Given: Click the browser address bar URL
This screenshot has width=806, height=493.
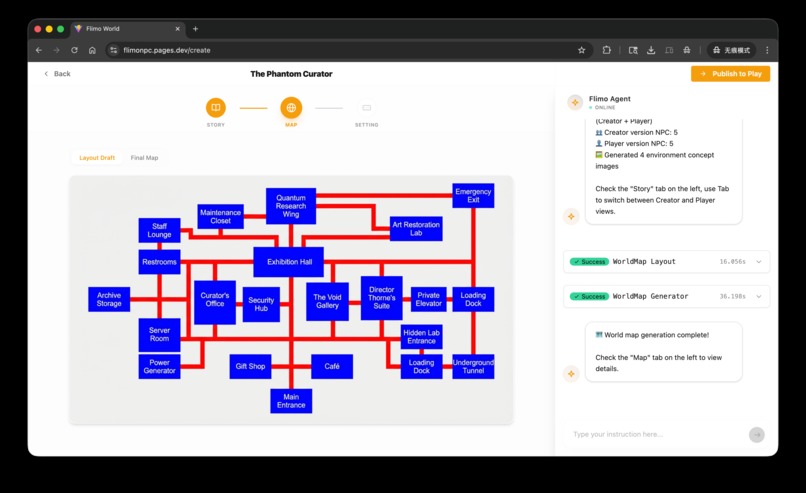Looking at the screenshot, I should [x=167, y=50].
